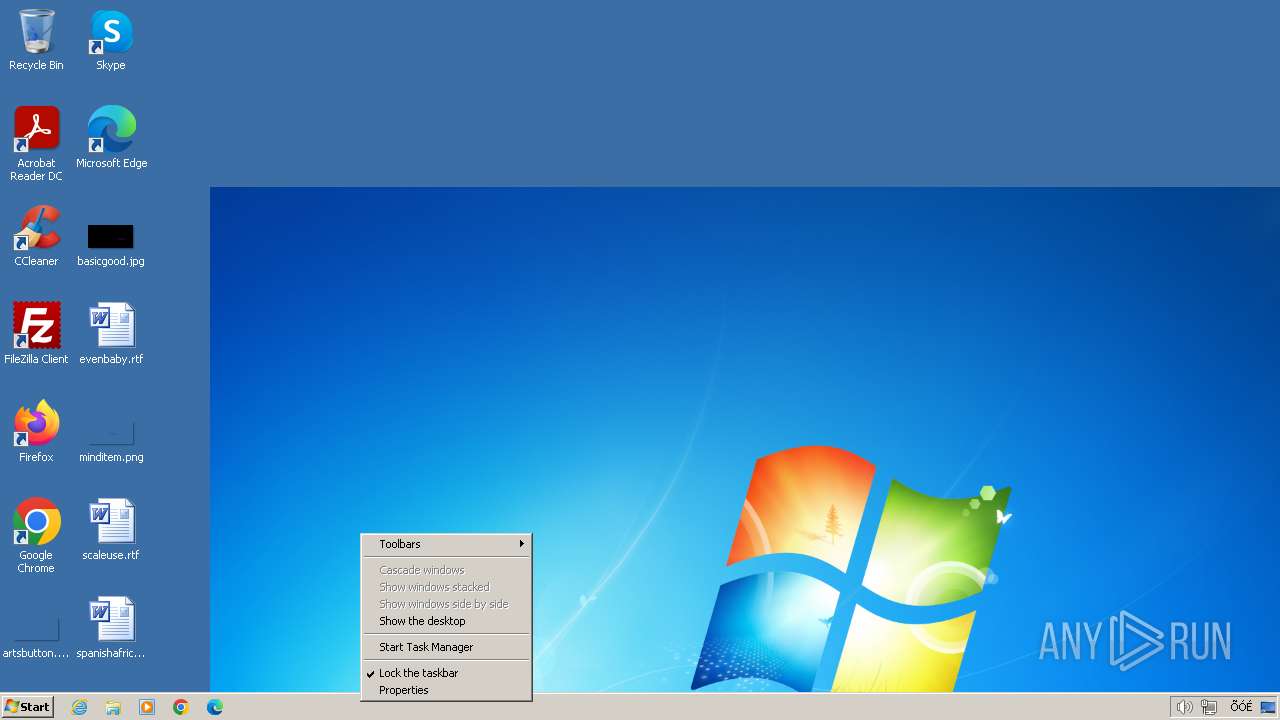Select the spanishafric document icon

tap(111, 628)
